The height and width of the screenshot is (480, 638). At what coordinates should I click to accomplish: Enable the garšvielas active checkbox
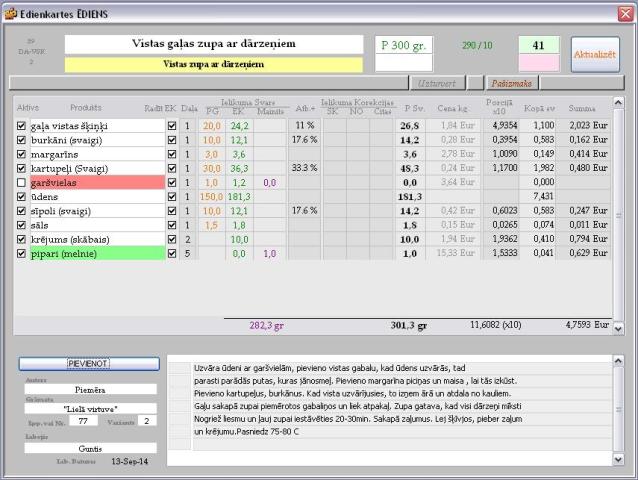coord(22,183)
